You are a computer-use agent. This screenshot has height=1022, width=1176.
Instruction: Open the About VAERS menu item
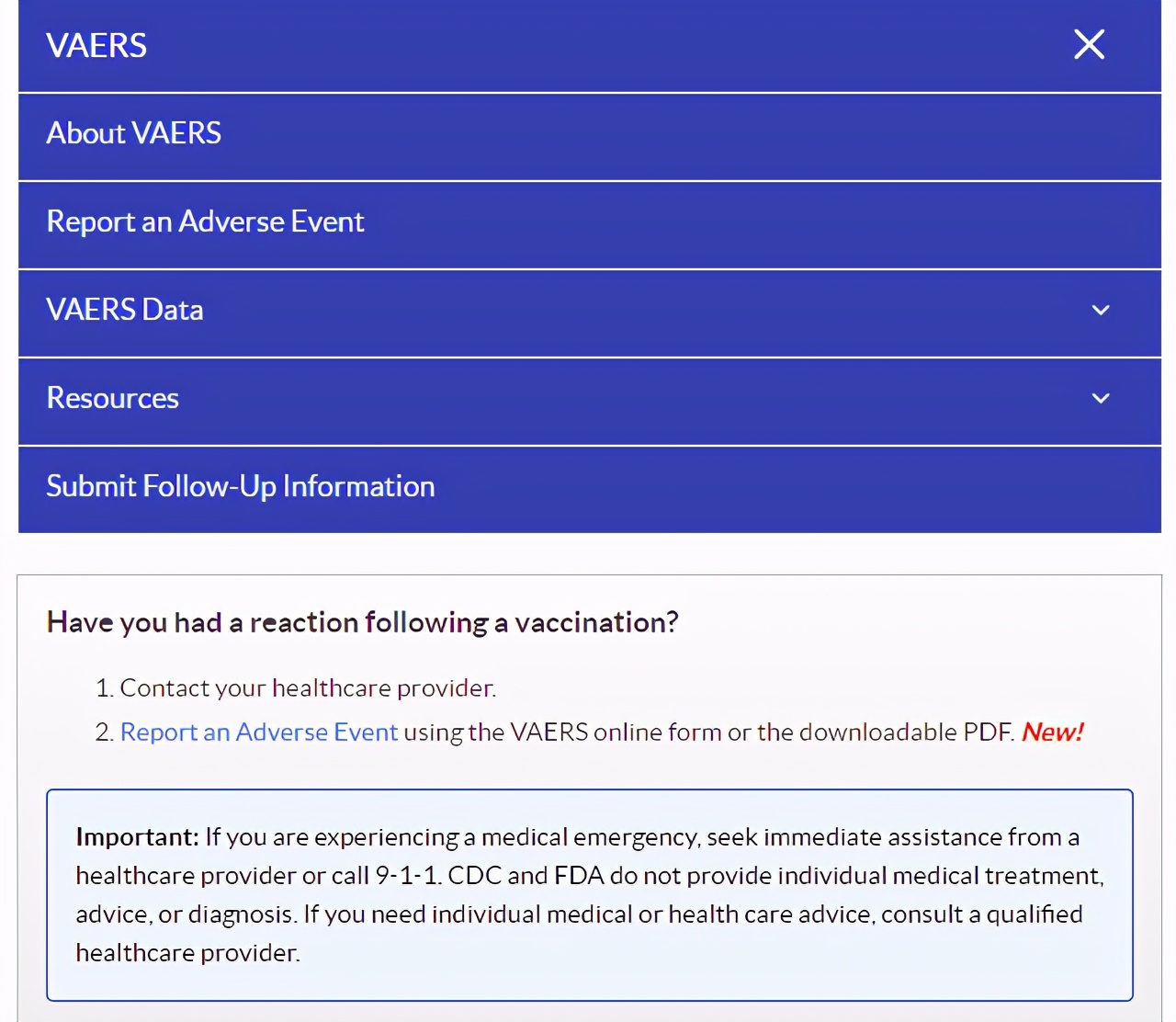134,134
